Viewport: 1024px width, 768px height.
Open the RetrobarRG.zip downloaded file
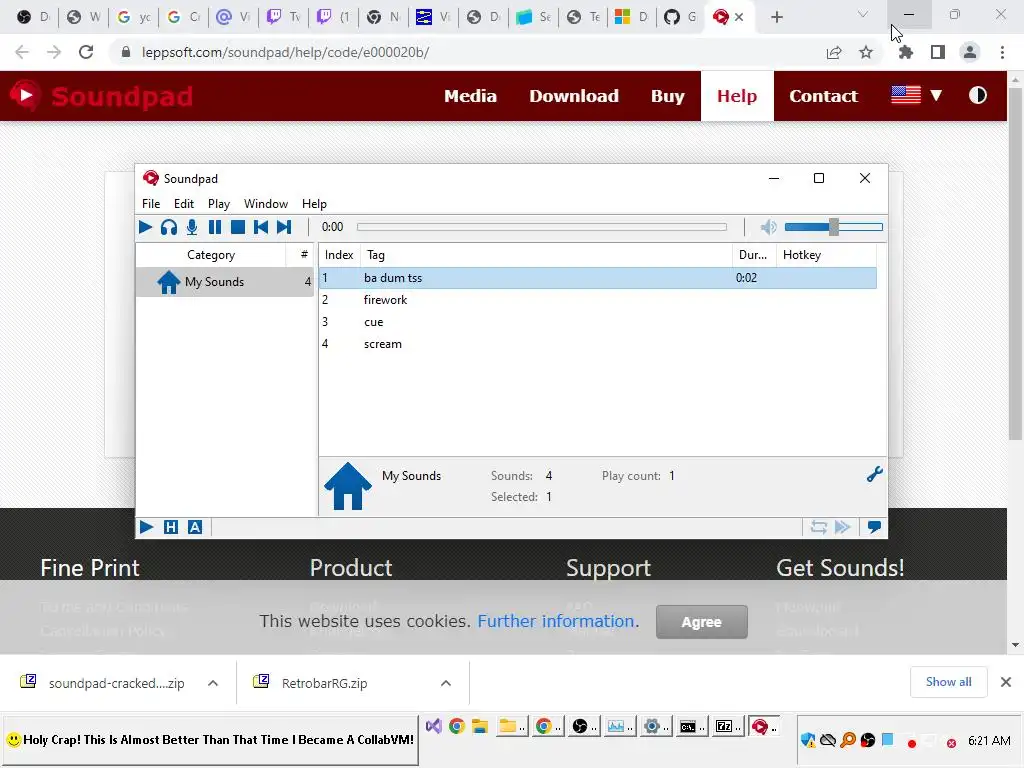pyautogui.click(x=324, y=683)
